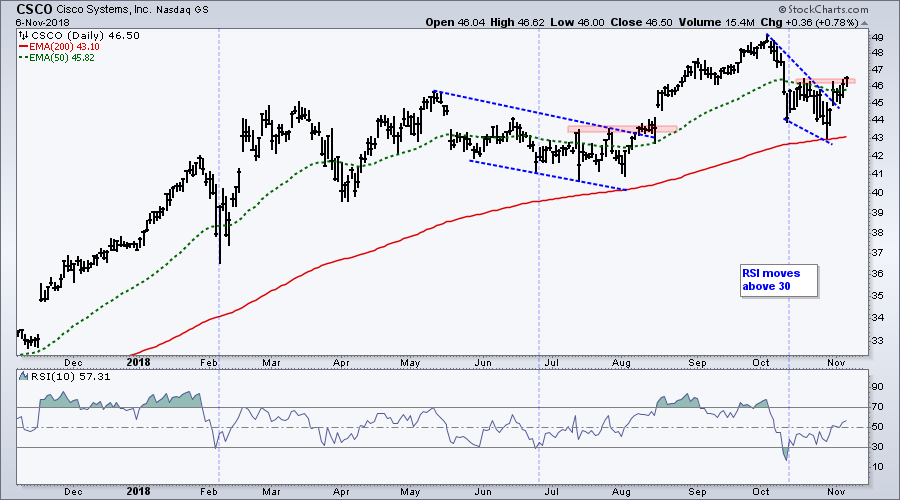Click the green dotted EMA(50) legend swatch
The image size is (900, 500).
coord(24,58)
